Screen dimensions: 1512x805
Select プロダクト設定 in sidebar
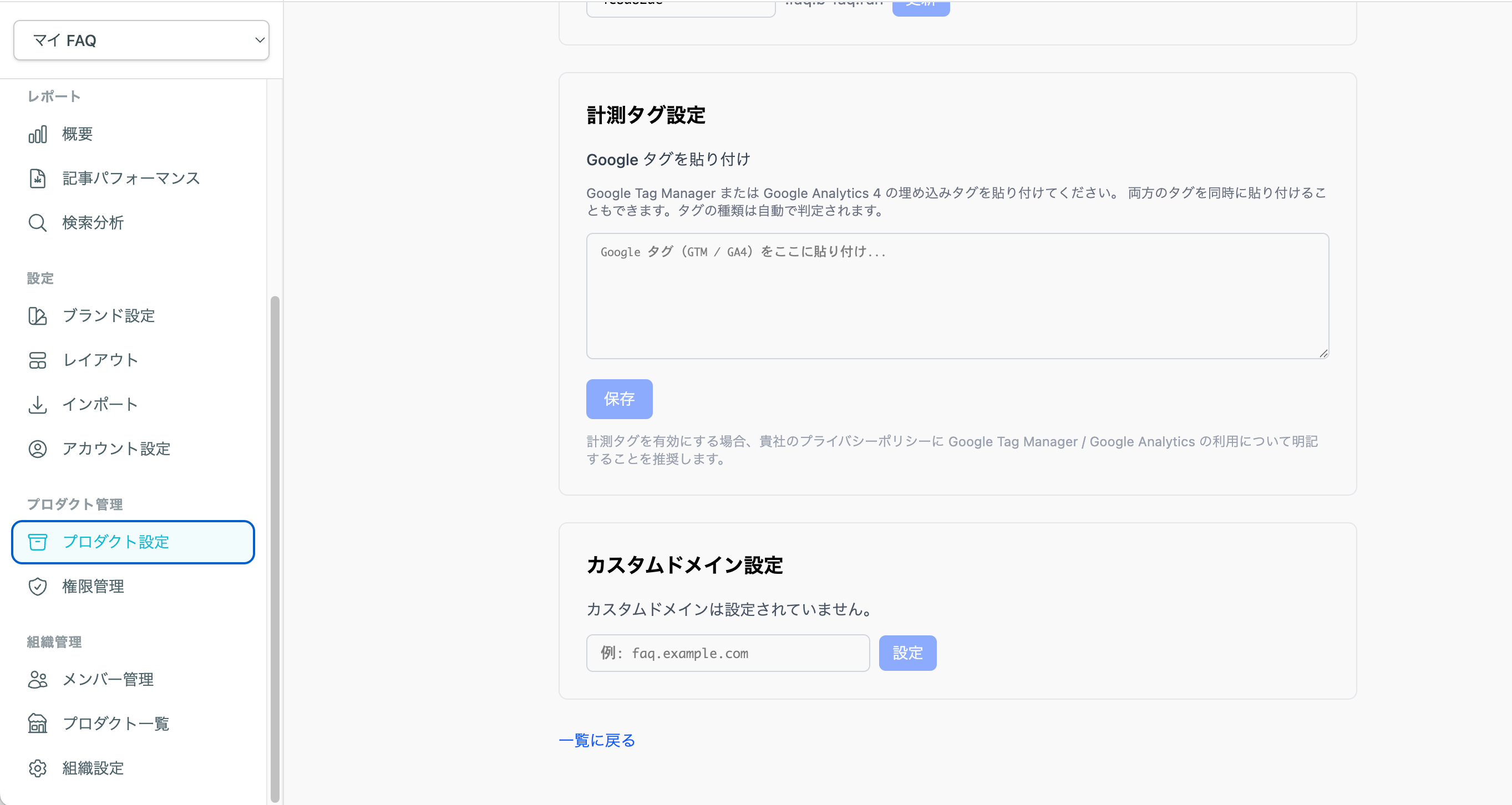[133, 542]
